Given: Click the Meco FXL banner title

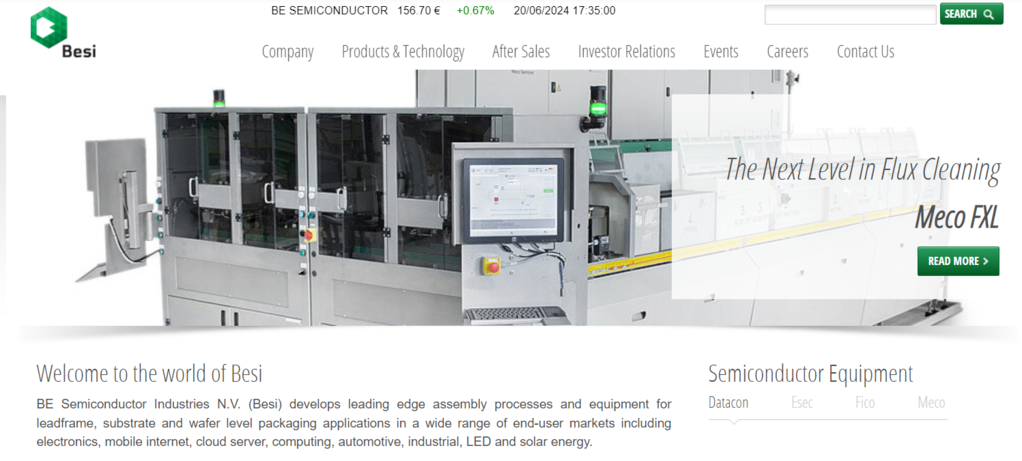Looking at the screenshot, I should [956, 218].
